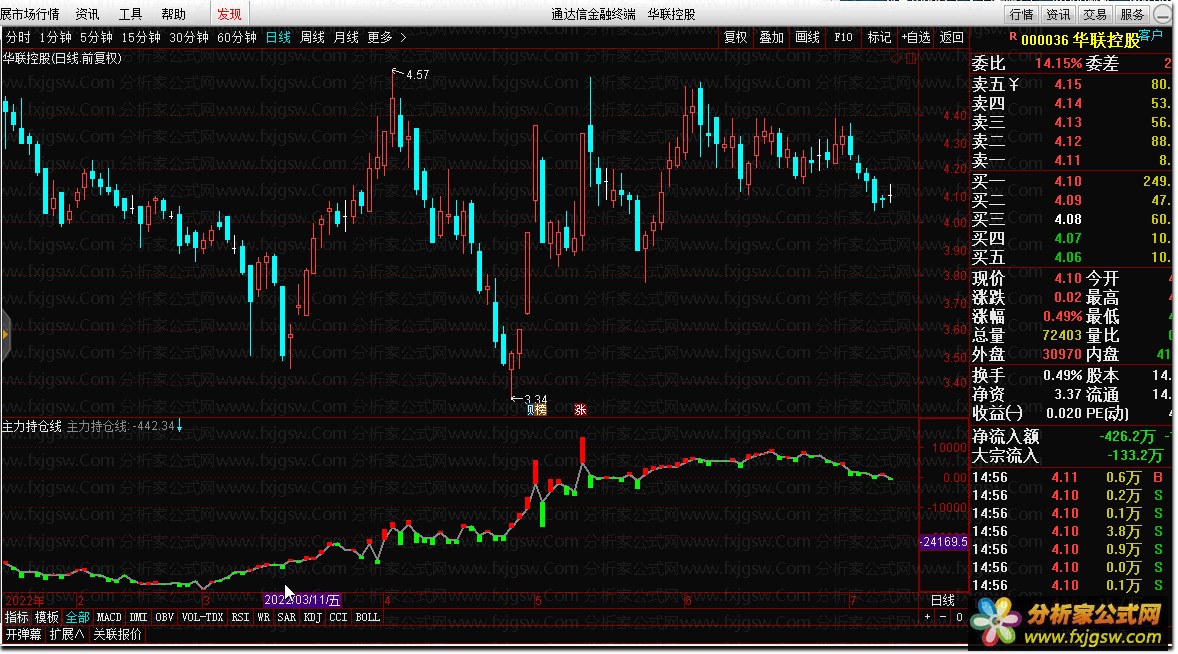This screenshot has width=1178, height=654.
Task: Open the 日线 period selector at bottom right
Action: pyautogui.click(x=942, y=600)
